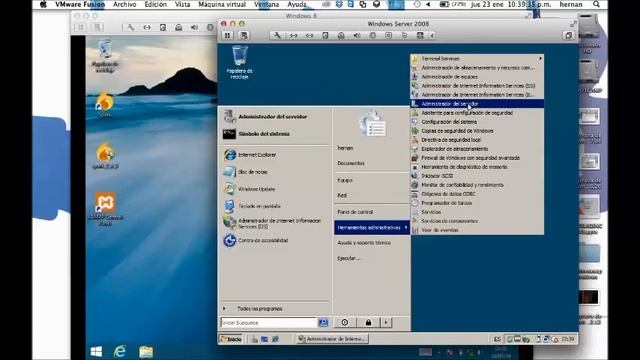
Task: Open Spotlight search in macOS menu bar
Action: [596, 4]
